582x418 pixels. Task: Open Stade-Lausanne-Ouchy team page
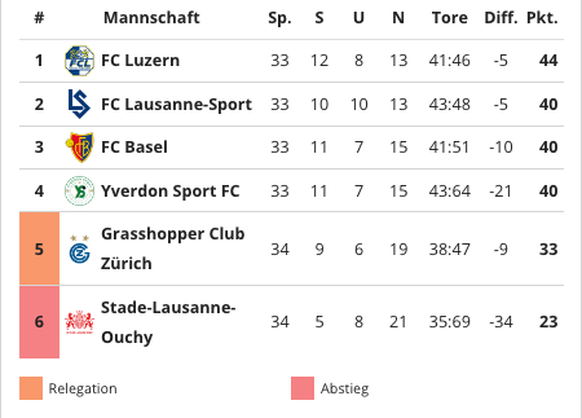(x=168, y=322)
